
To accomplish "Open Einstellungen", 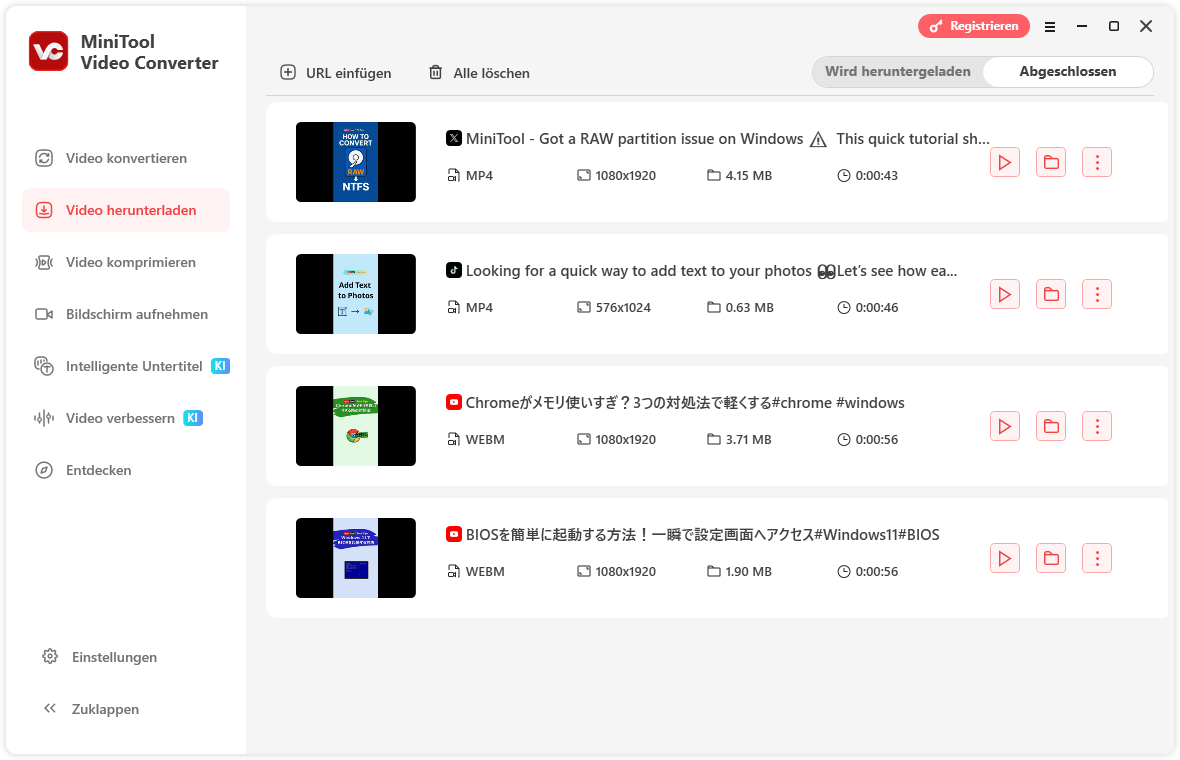I will click(x=100, y=657).
